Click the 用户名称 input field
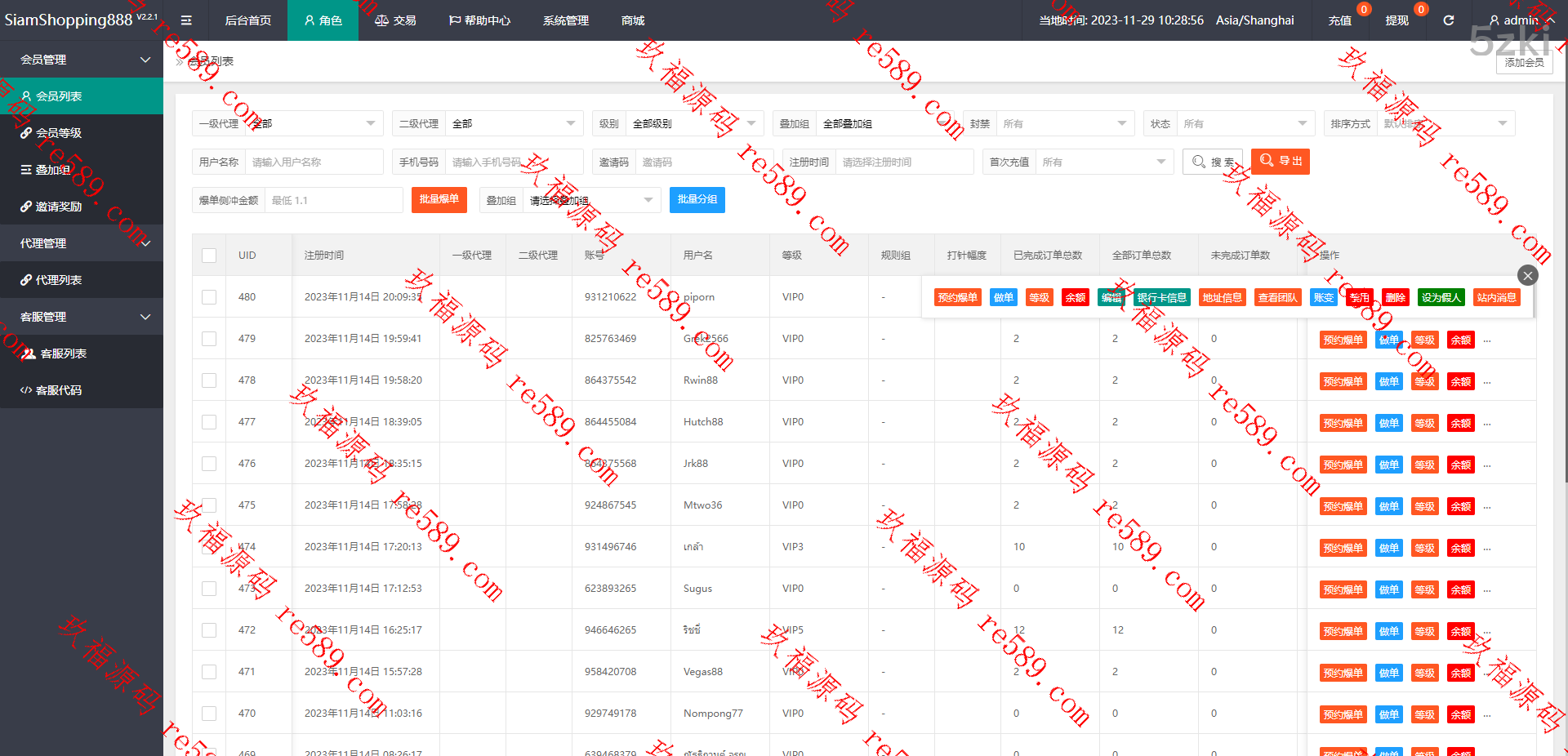The height and width of the screenshot is (756, 1568). point(314,162)
